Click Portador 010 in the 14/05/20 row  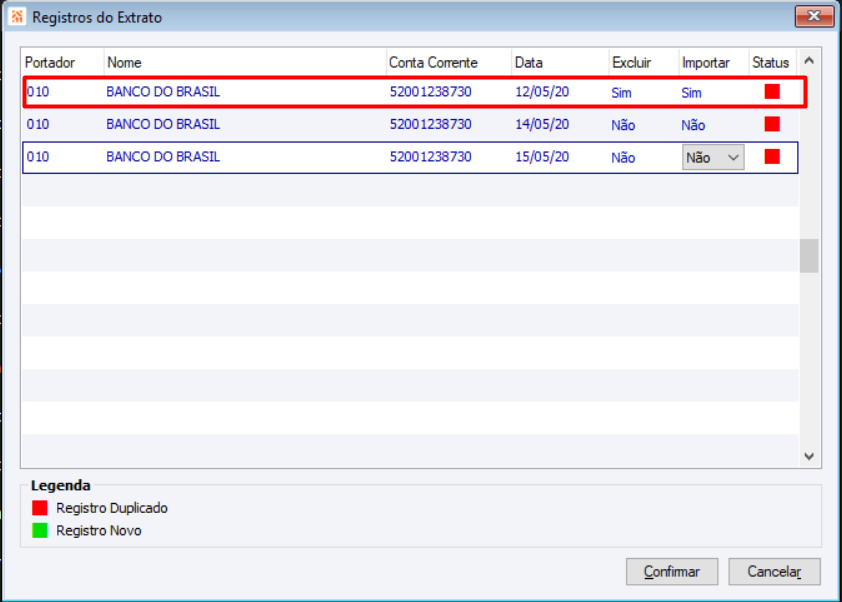[x=38, y=125]
